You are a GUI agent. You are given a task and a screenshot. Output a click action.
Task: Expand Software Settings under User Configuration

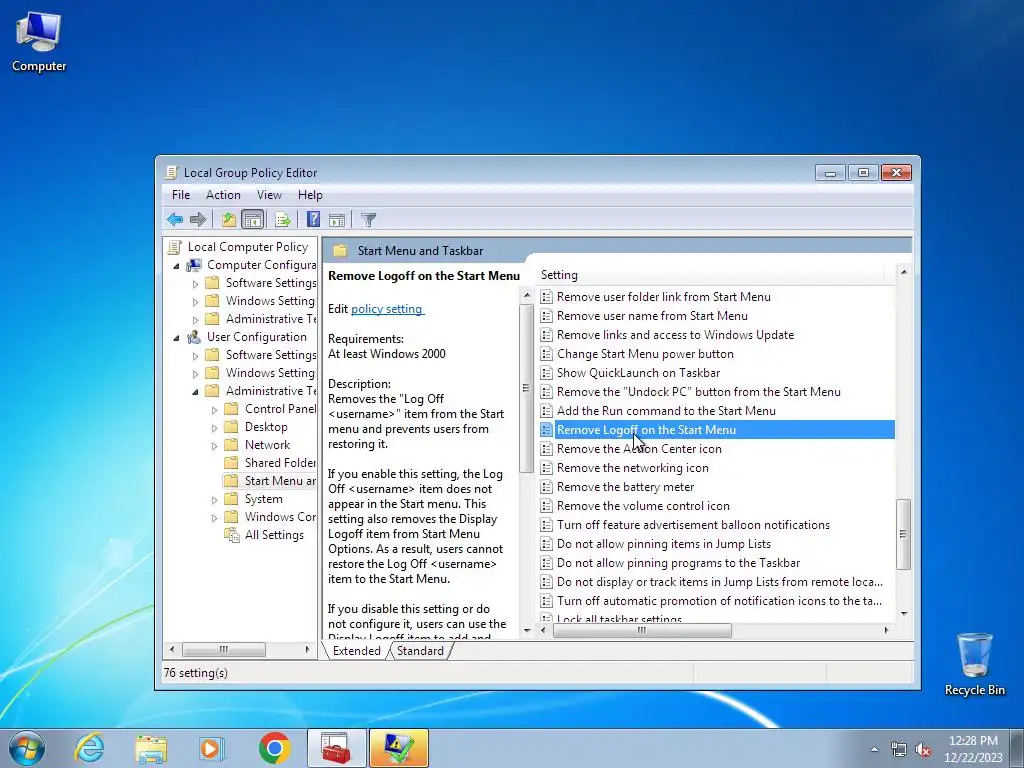click(195, 355)
